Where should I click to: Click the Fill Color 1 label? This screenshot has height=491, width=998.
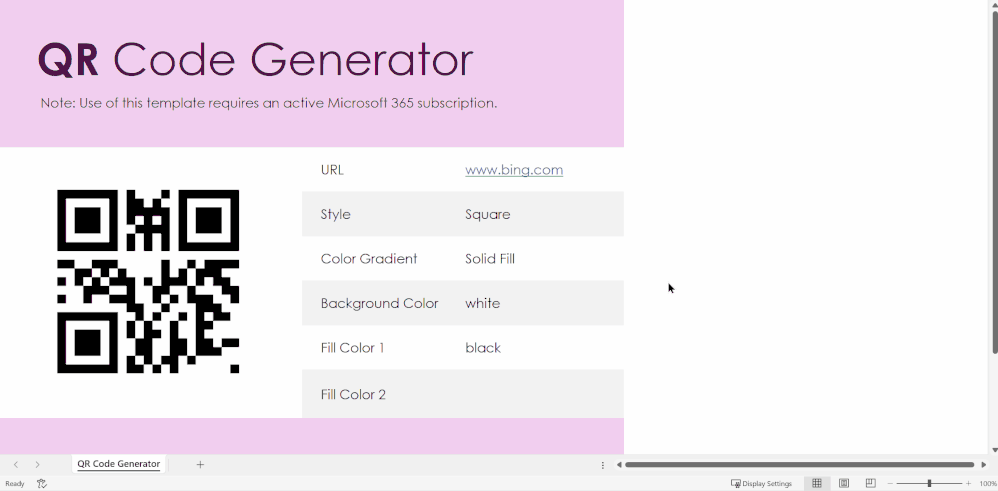[353, 348]
